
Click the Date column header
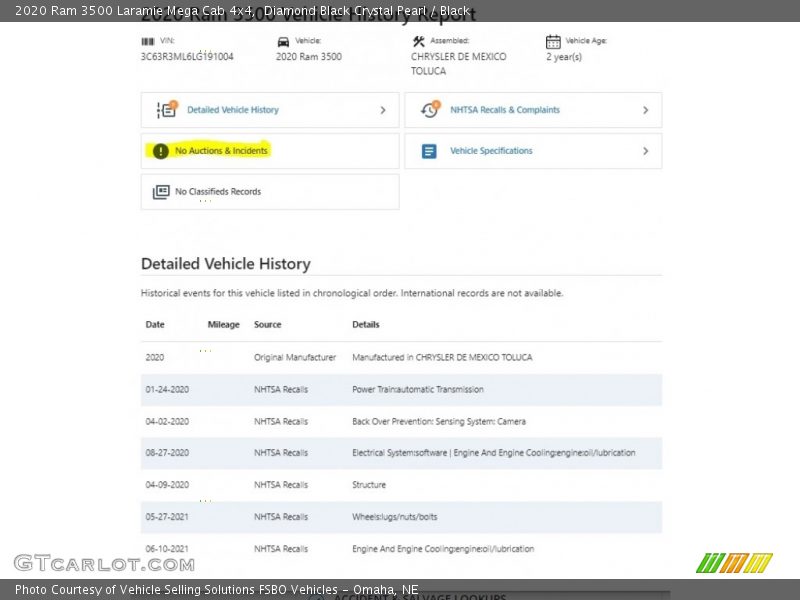(155, 325)
